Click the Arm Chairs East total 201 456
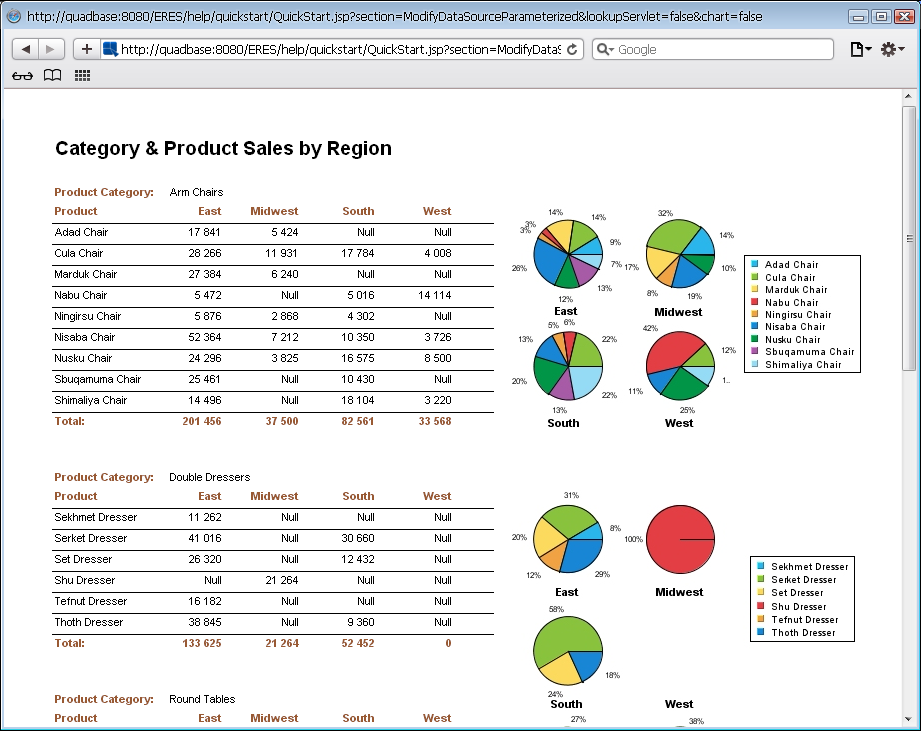921x731 pixels. (201, 421)
